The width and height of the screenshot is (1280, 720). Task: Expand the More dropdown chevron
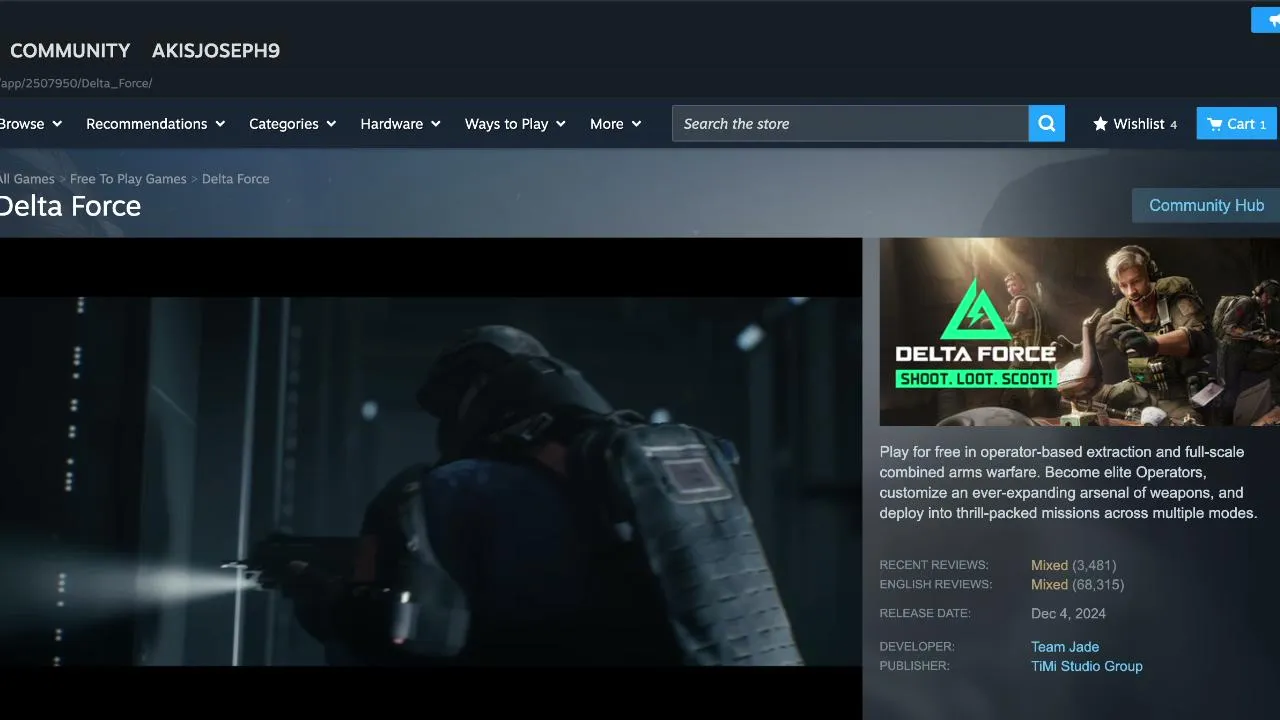[x=636, y=124]
